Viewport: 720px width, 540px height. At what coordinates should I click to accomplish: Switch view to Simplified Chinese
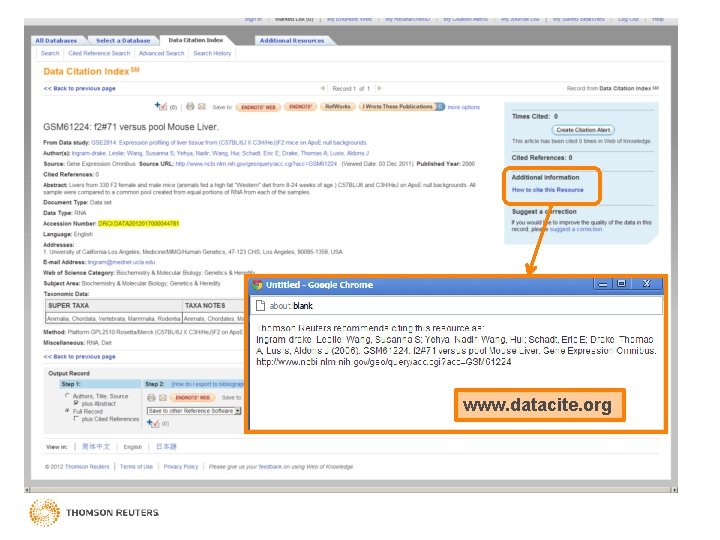click(96, 446)
